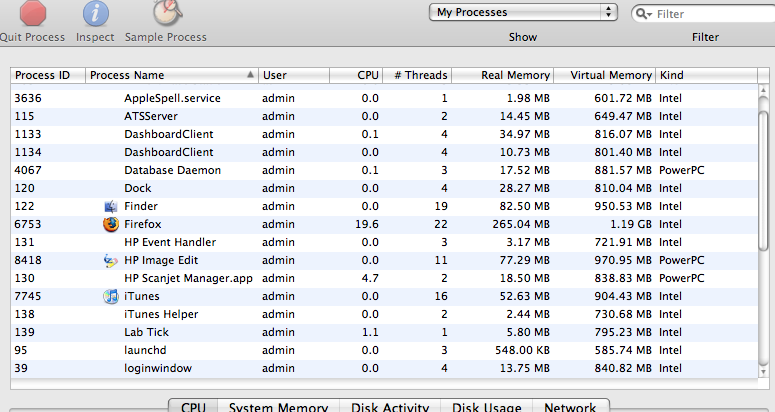Click launchd's real memory 548.00 KB

pos(522,351)
